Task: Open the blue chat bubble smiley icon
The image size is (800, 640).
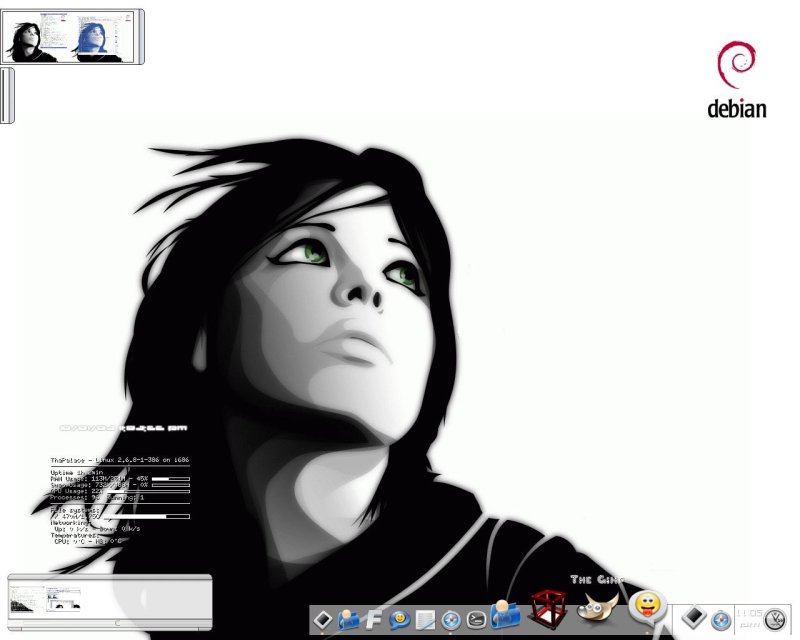Action: 399,620
